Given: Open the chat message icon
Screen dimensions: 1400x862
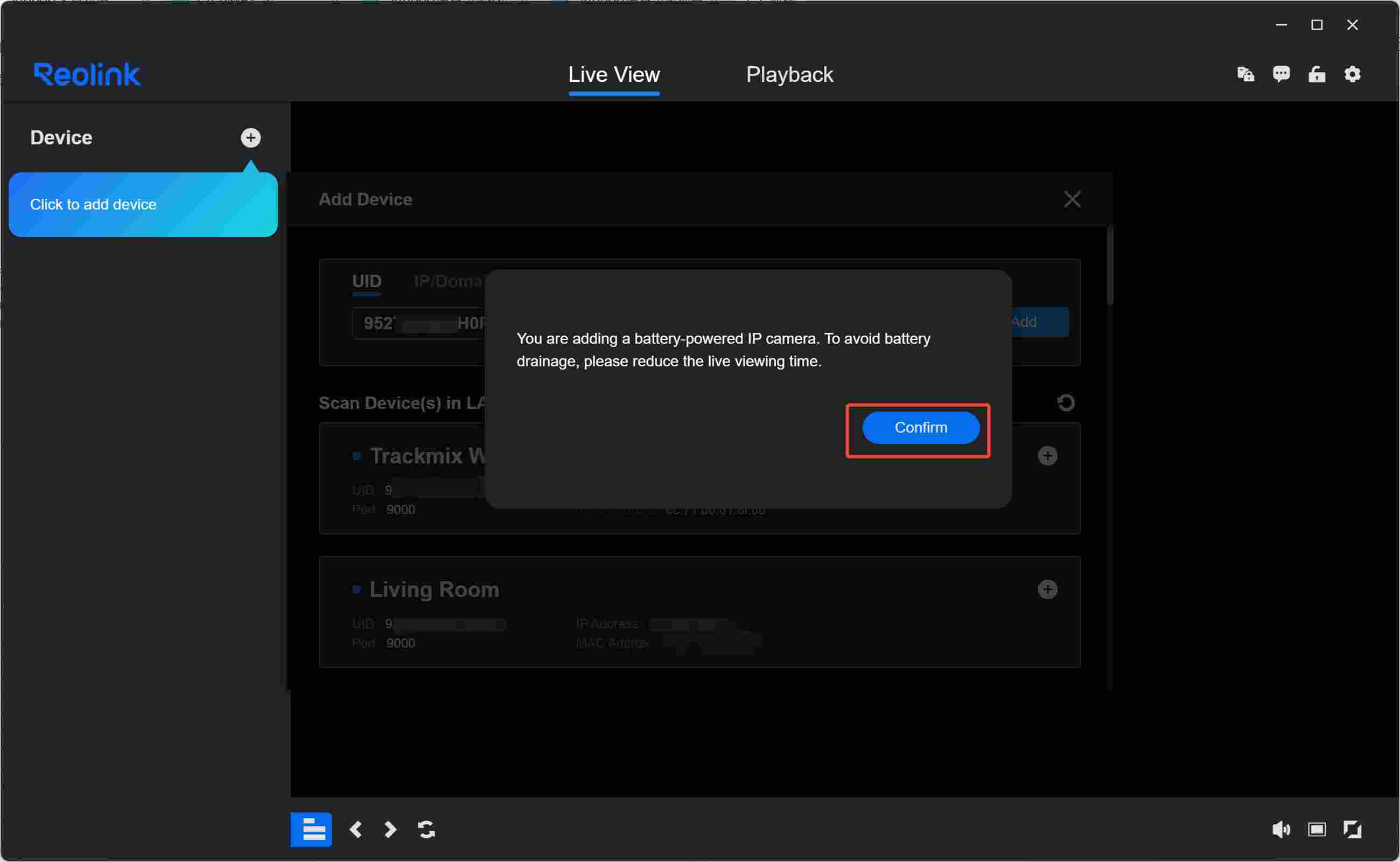Looking at the screenshot, I should [1281, 74].
